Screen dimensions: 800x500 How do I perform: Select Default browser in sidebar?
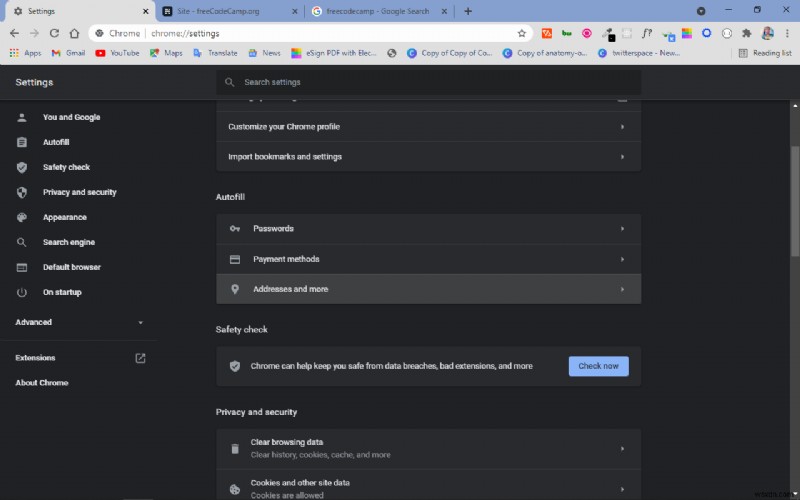click(72, 267)
